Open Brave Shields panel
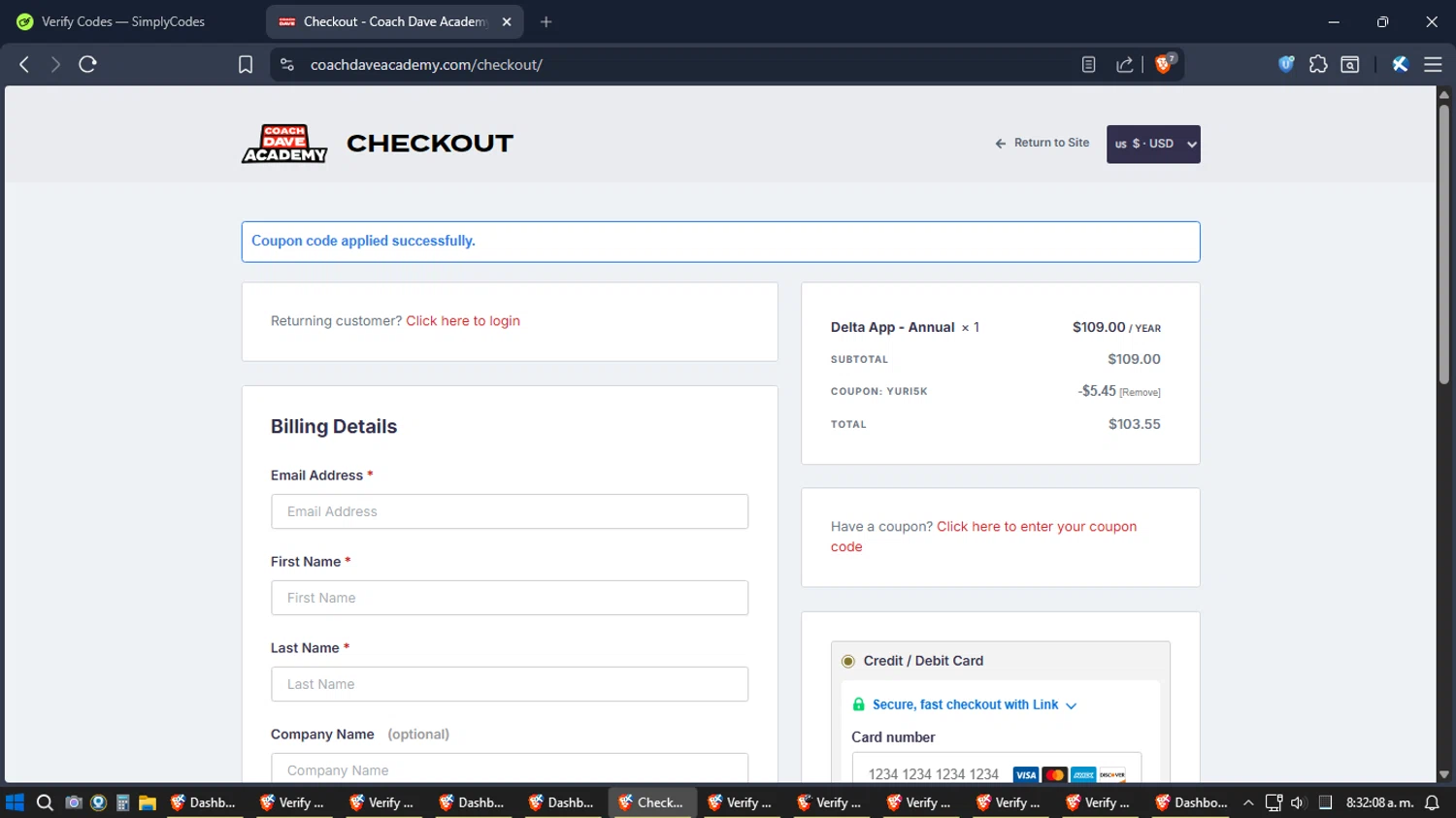Screen dimensions: 1456x818 pos(1165,64)
